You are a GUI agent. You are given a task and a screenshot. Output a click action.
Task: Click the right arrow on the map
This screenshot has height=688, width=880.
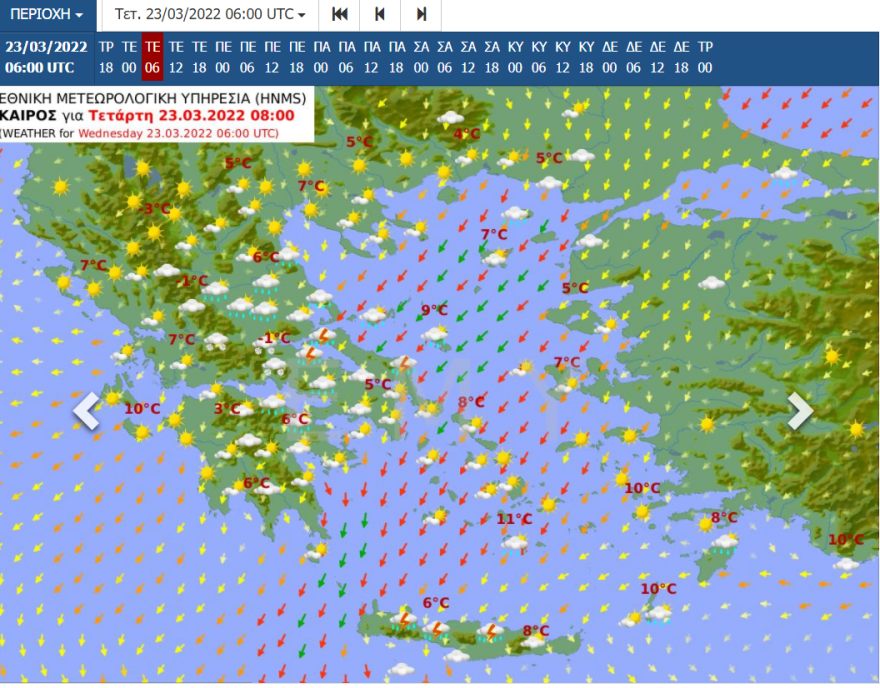(800, 410)
